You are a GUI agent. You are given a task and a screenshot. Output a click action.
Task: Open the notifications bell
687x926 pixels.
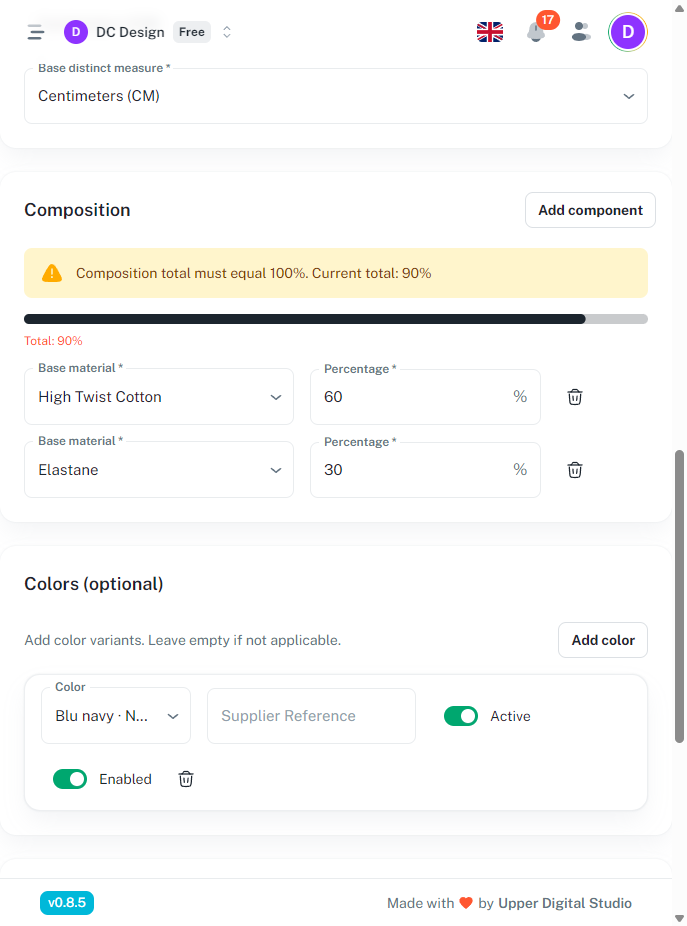tap(537, 32)
